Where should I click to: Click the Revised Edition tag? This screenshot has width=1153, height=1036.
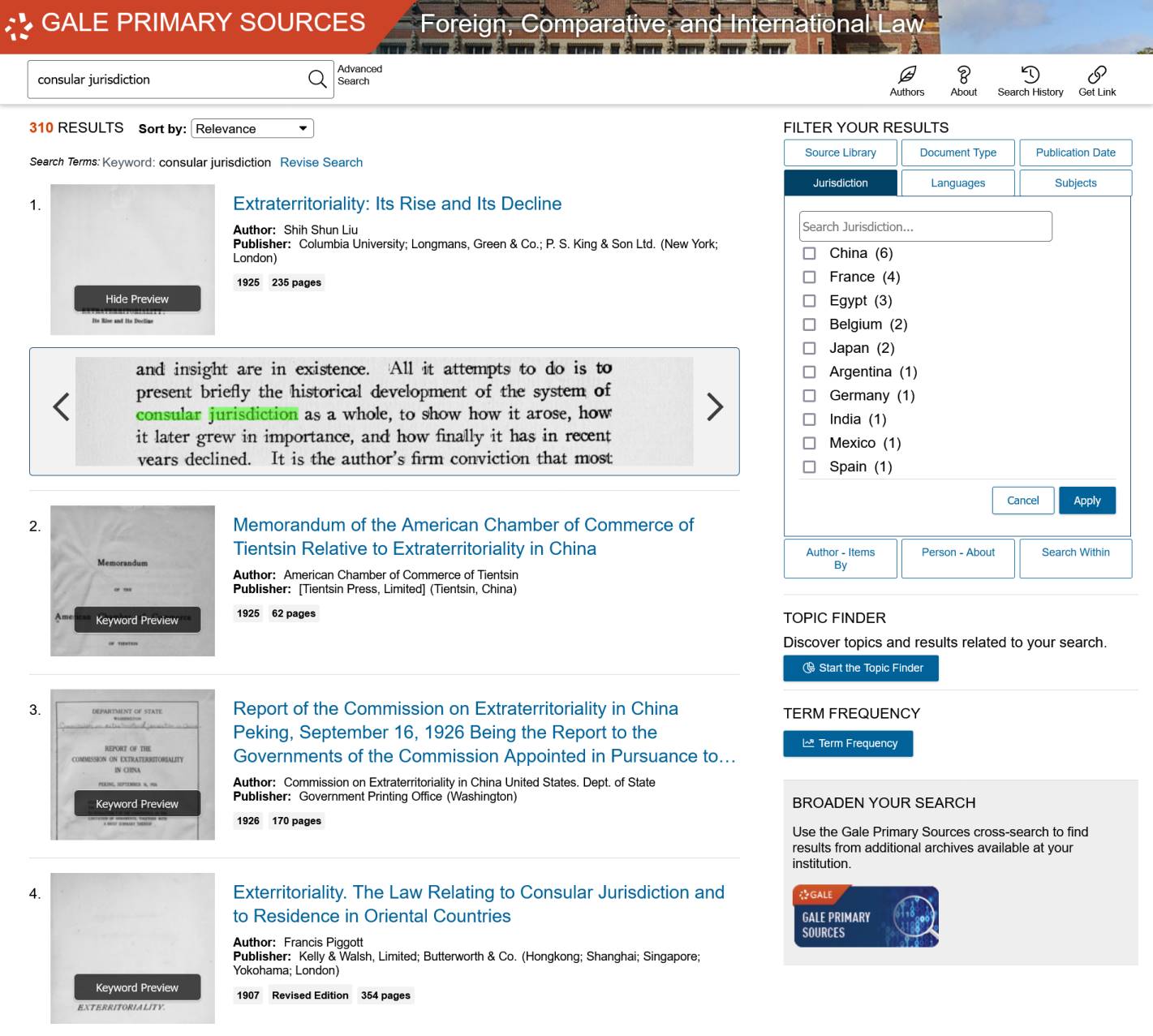(310, 995)
